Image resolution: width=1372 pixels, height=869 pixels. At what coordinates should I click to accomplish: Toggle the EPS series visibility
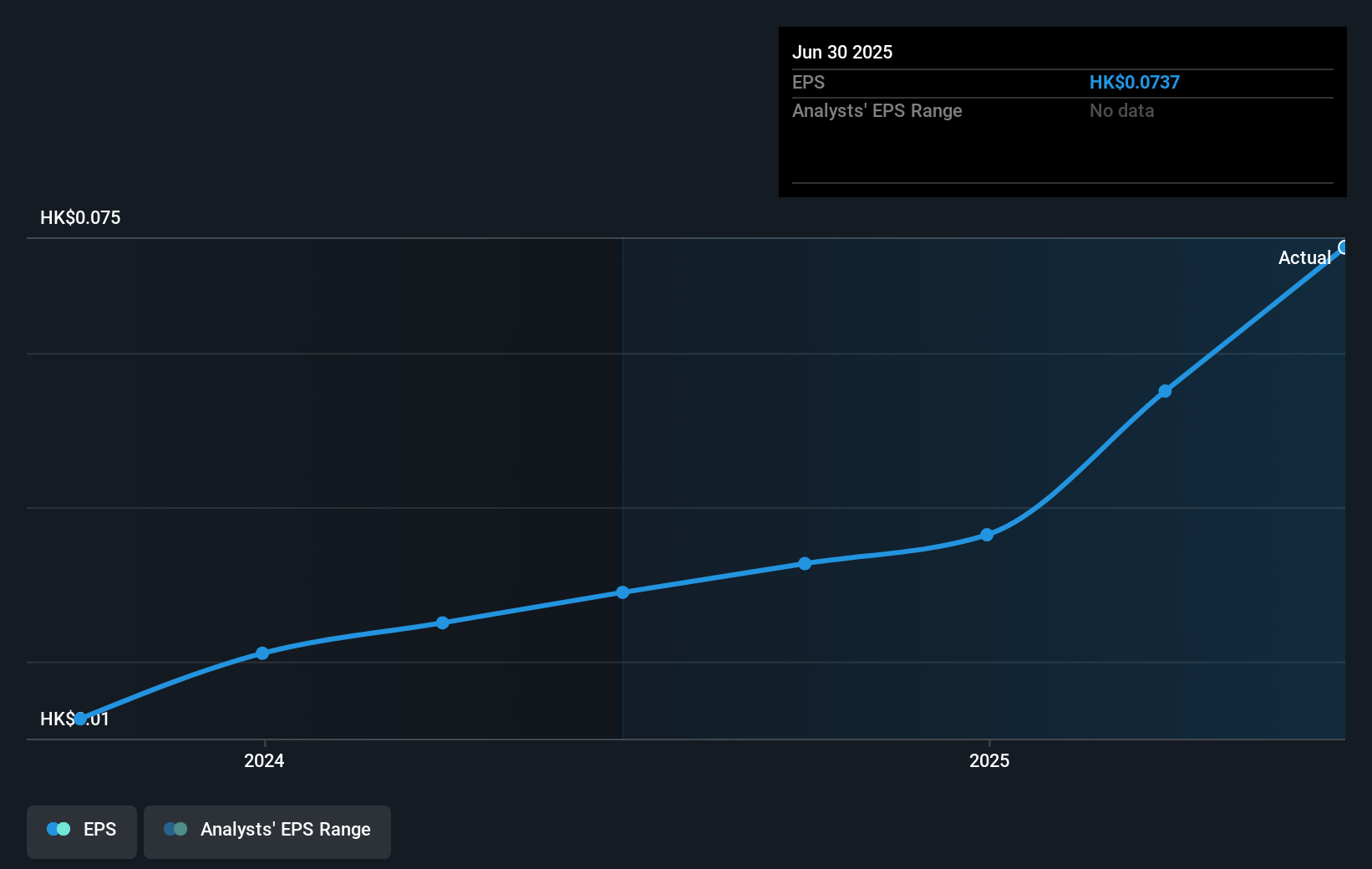click(x=81, y=831)
